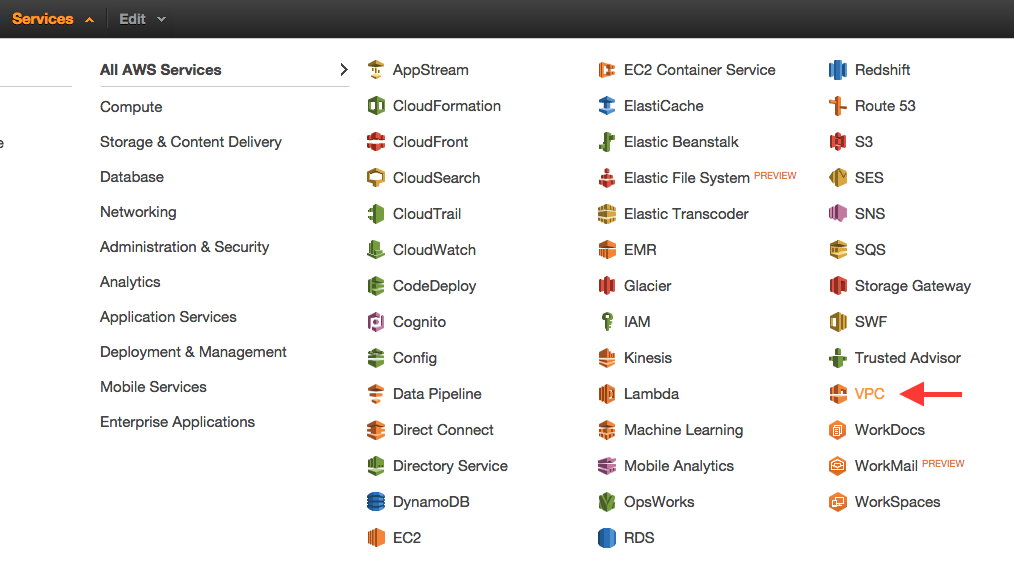
Task: Click the VPC service icon
Action: pyautogui.click(x=837, y=394)
